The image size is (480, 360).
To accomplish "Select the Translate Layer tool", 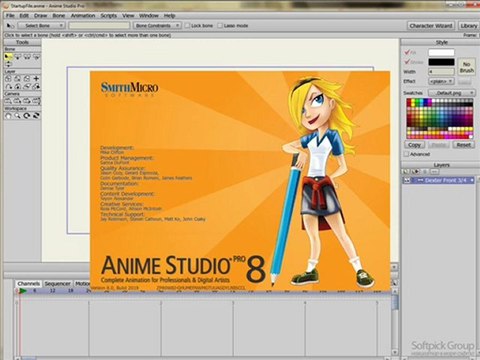I will click(x=8, y=79).
